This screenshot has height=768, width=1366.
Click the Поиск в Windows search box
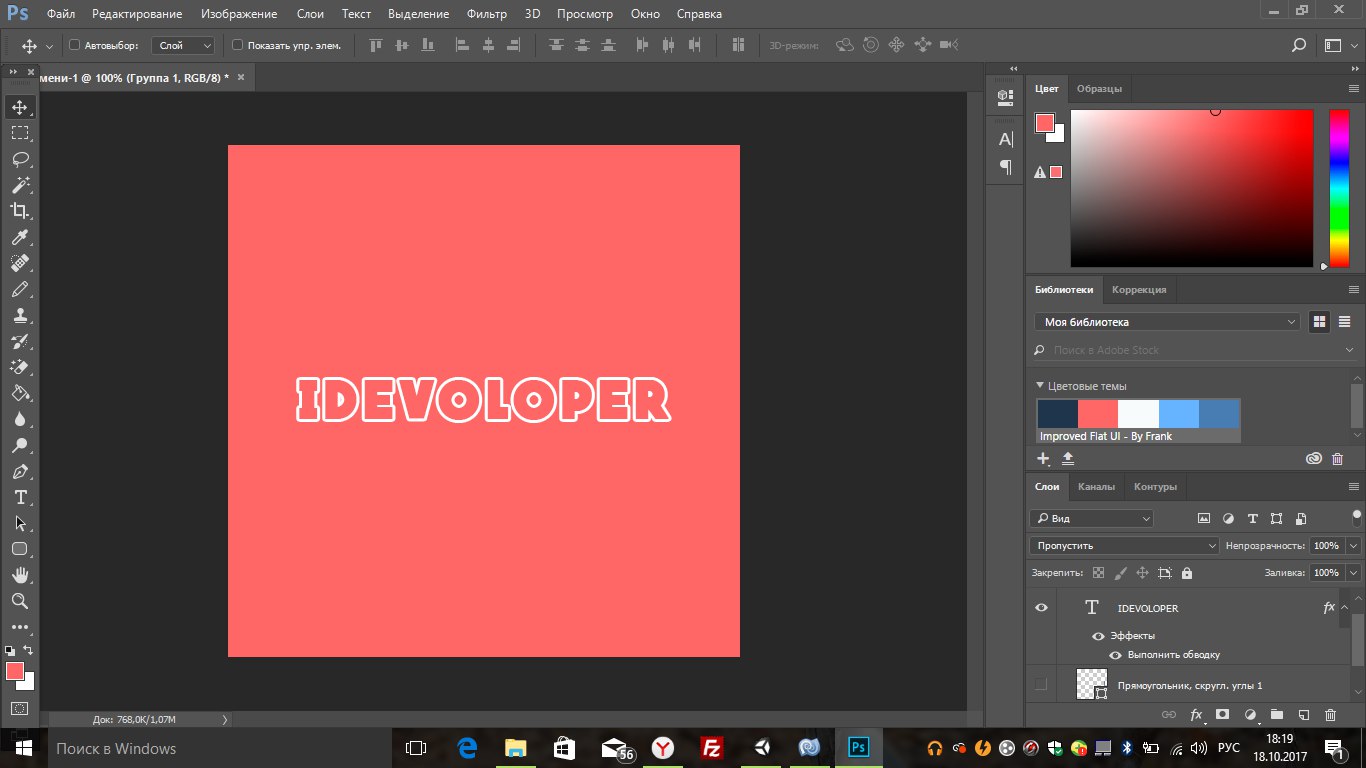[115, 749]
